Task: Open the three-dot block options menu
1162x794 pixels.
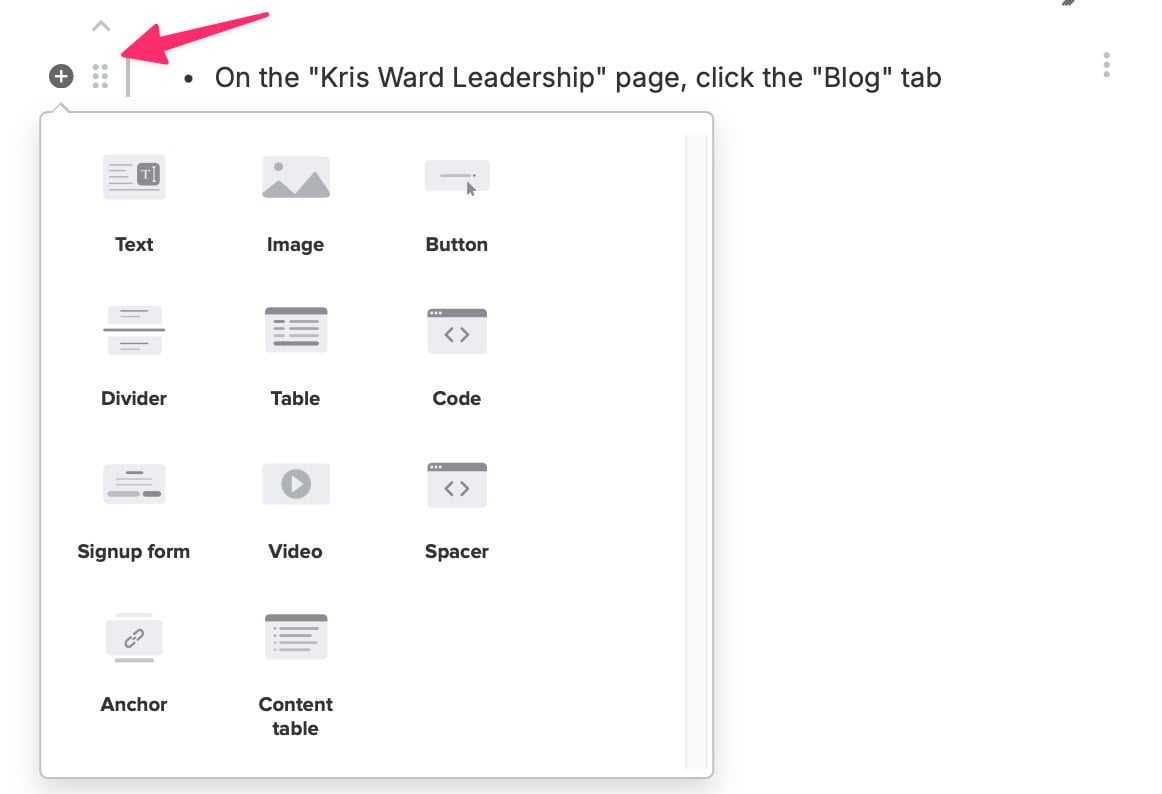Action: (1106, 65)
